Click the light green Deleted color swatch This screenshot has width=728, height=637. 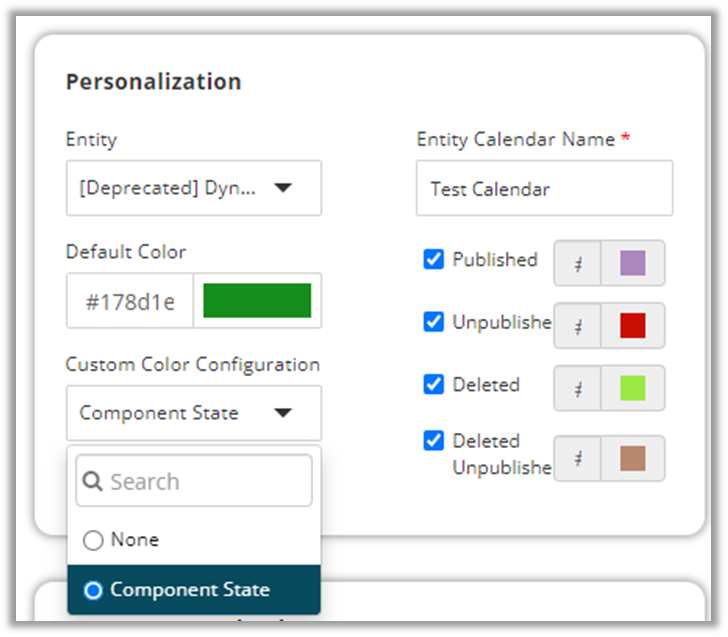[x=632, y=388]
